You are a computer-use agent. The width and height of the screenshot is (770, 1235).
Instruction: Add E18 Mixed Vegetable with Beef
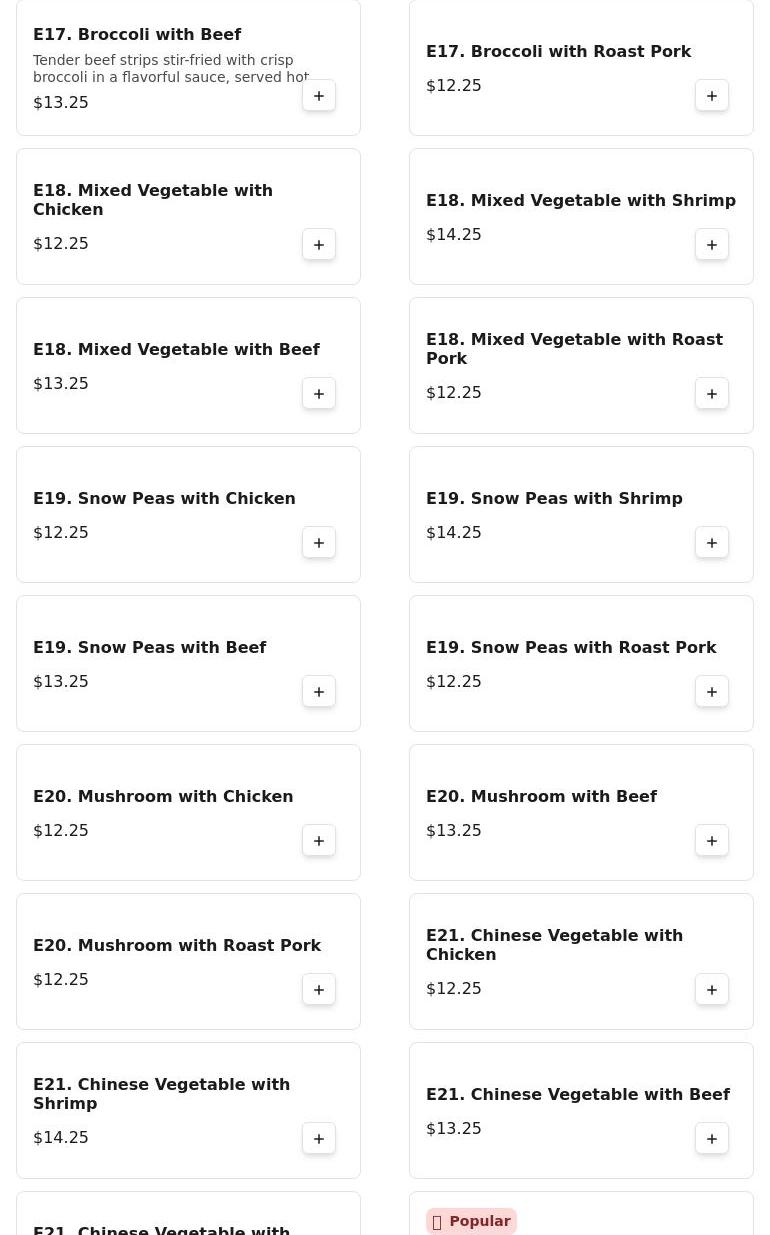pyautogui.click(x=319, y=394)
